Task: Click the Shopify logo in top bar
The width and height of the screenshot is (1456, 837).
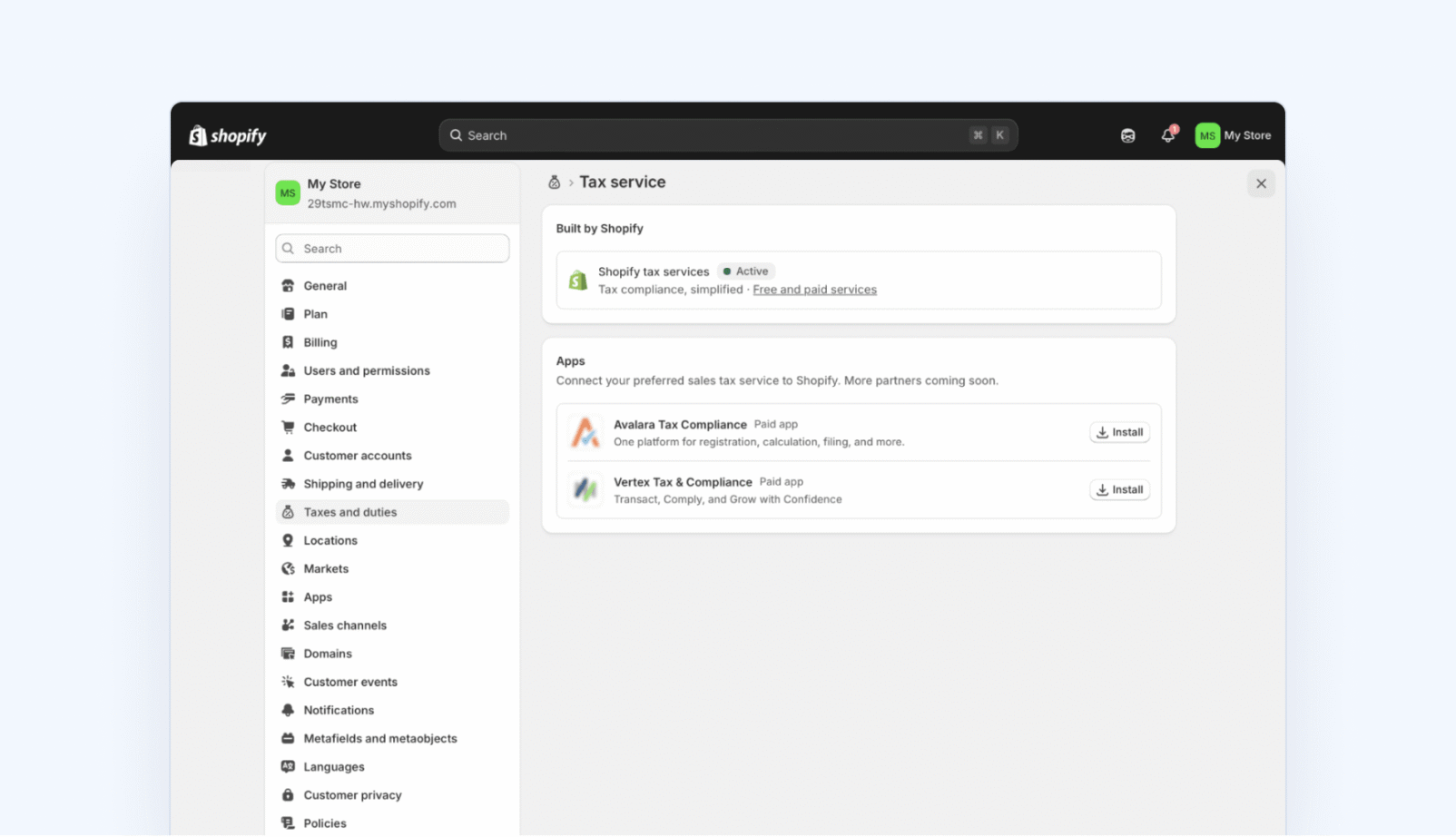Action: [x=228, y=135]
